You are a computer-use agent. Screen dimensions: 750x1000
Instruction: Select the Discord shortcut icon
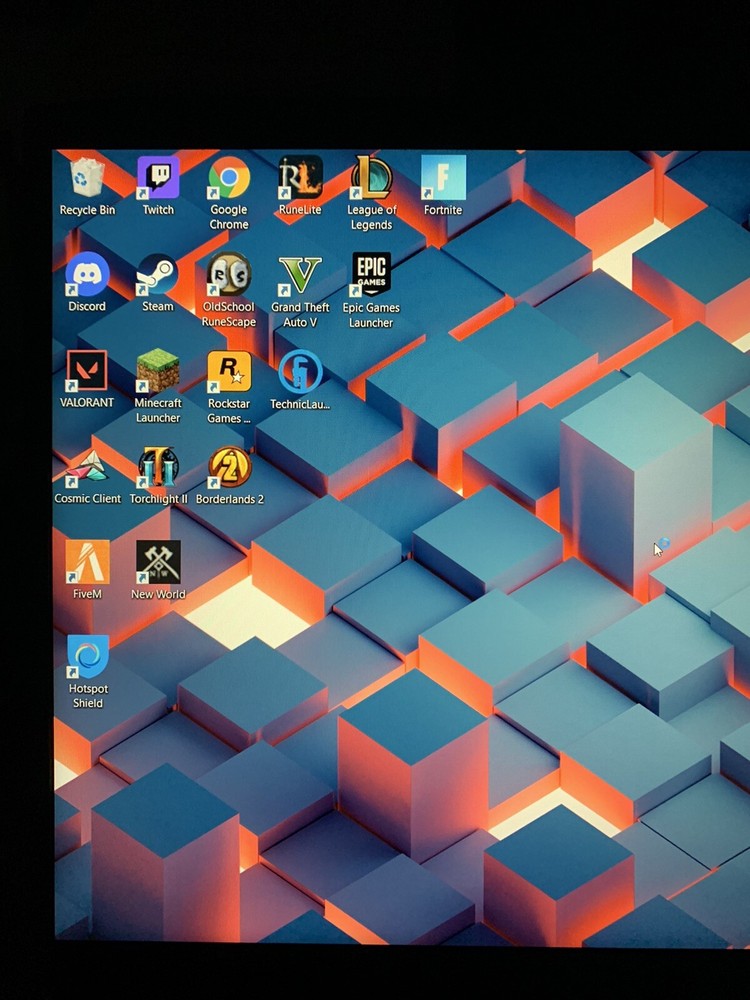[87, 274]
